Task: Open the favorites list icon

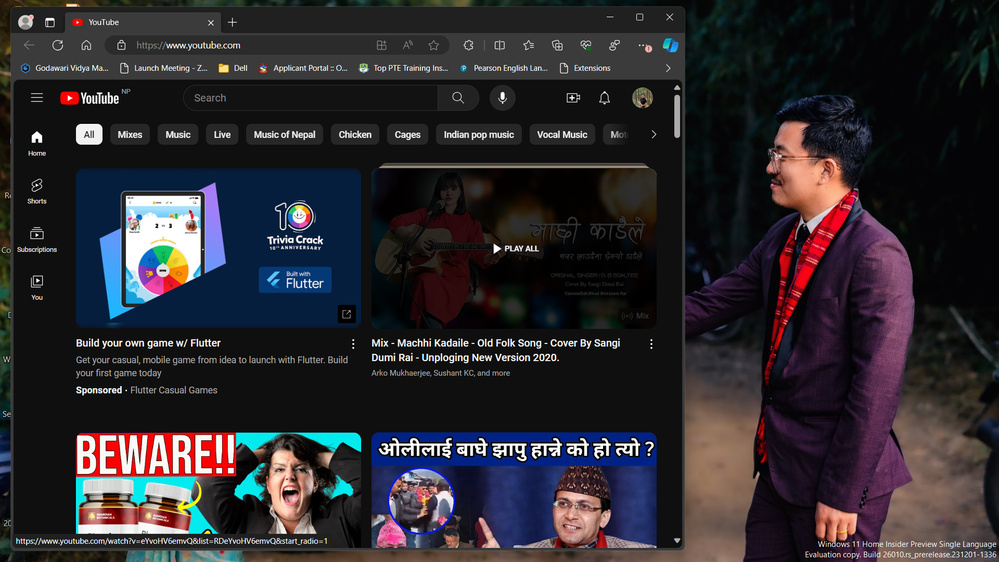Action: 528,45
